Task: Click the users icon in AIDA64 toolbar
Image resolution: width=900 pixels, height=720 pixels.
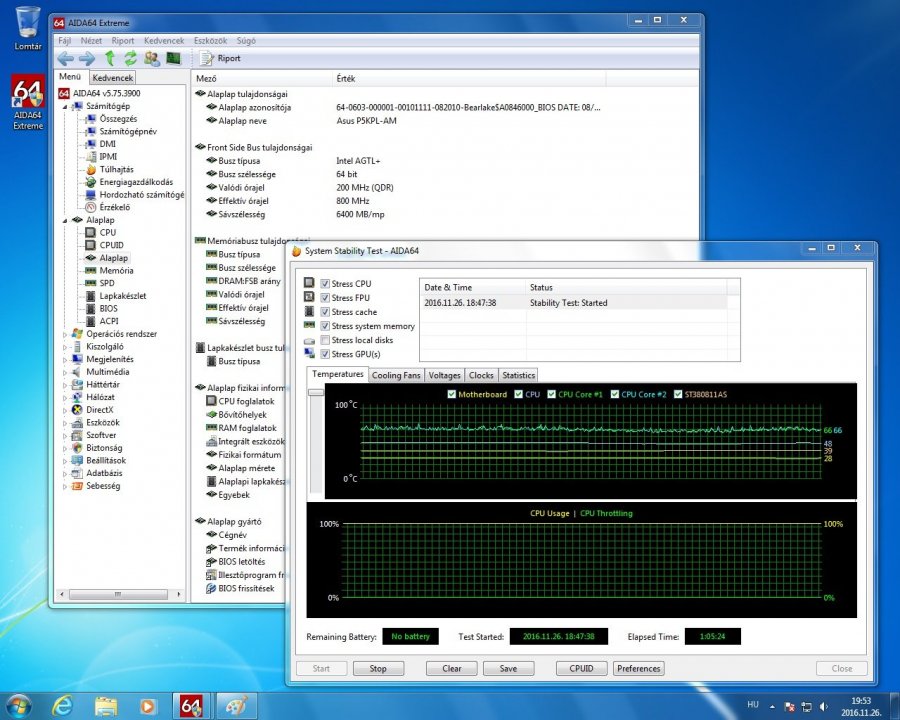Action: tap(152, 58)
